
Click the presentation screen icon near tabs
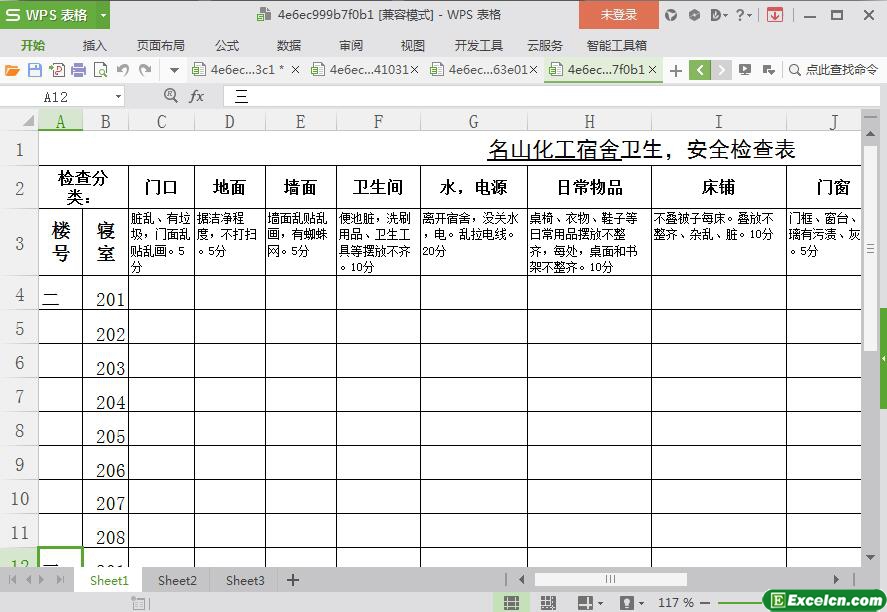click(745, 70)
